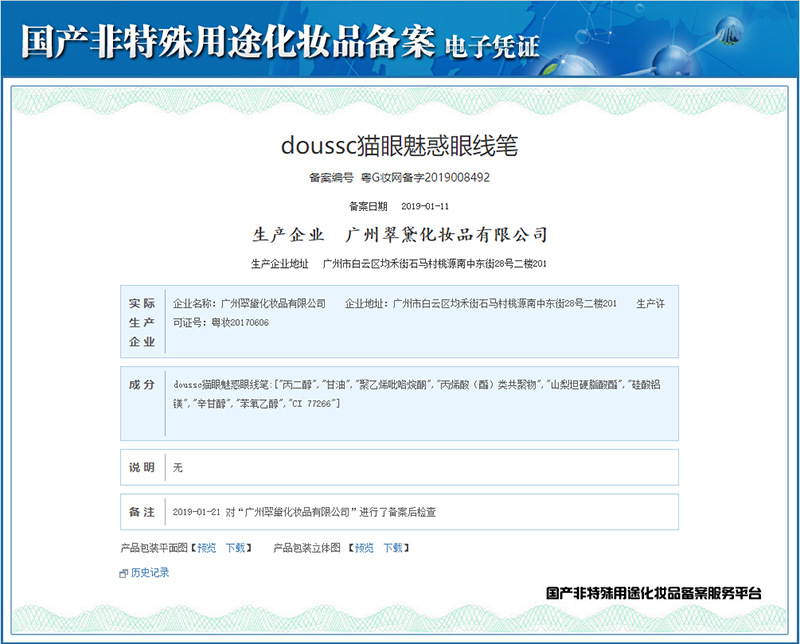The width and height of the screenshot is (800, 644).
Task: Click the ingredient list text starting with 丙二醇
Action: pyautogui.click(x=417, y=394)
